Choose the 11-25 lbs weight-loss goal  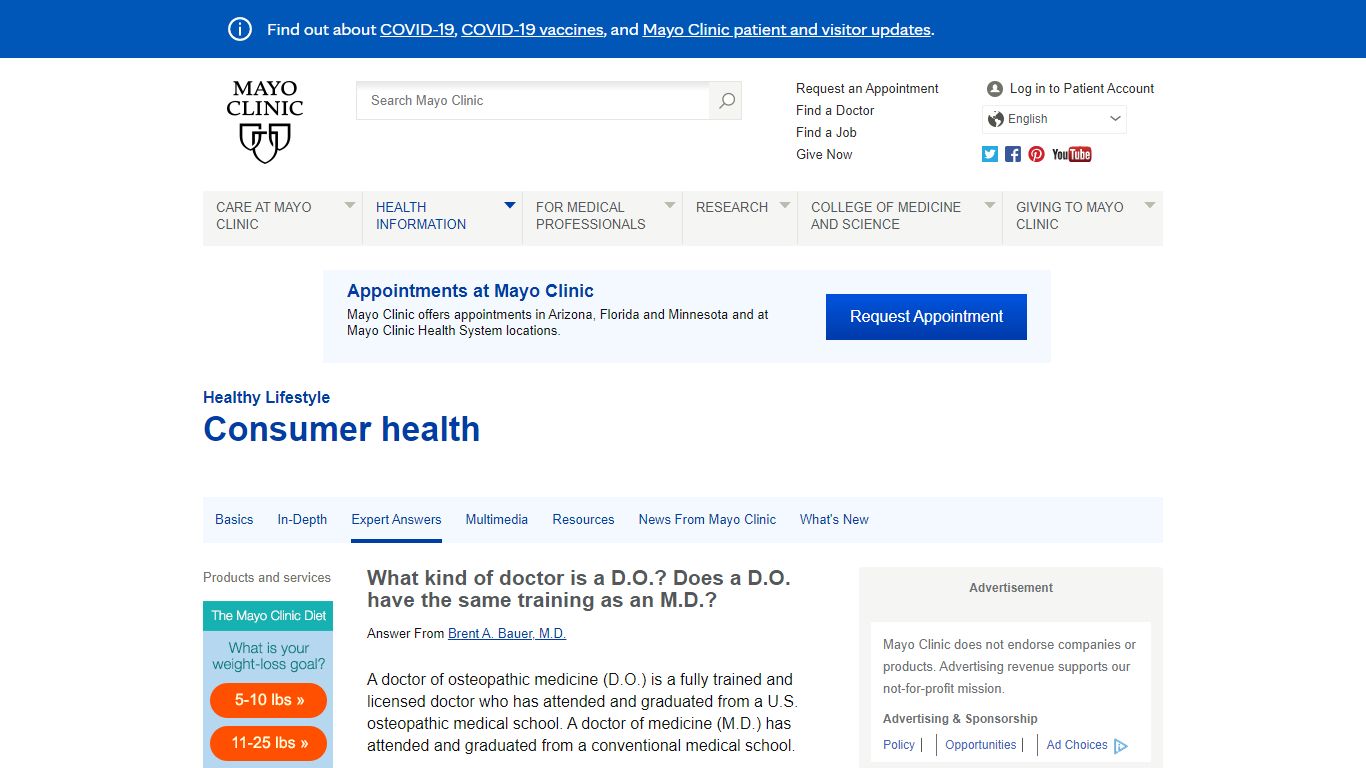[268, 743]
